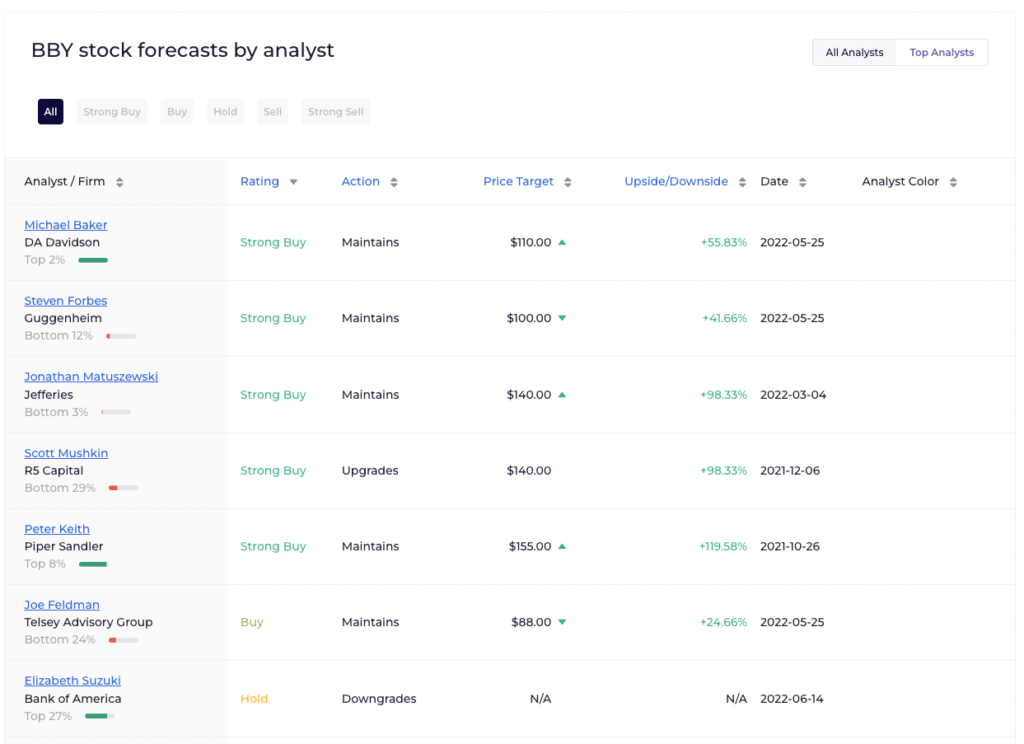Click green up arrow beside $110.00 target
Screen dimensions: 1024x744
pyautogui.click(x=562, y=242)
